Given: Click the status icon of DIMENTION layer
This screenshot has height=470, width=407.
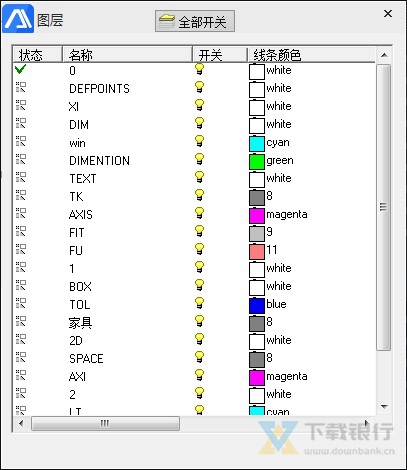Looking at the screenshot, I should [x=21, y=160].
